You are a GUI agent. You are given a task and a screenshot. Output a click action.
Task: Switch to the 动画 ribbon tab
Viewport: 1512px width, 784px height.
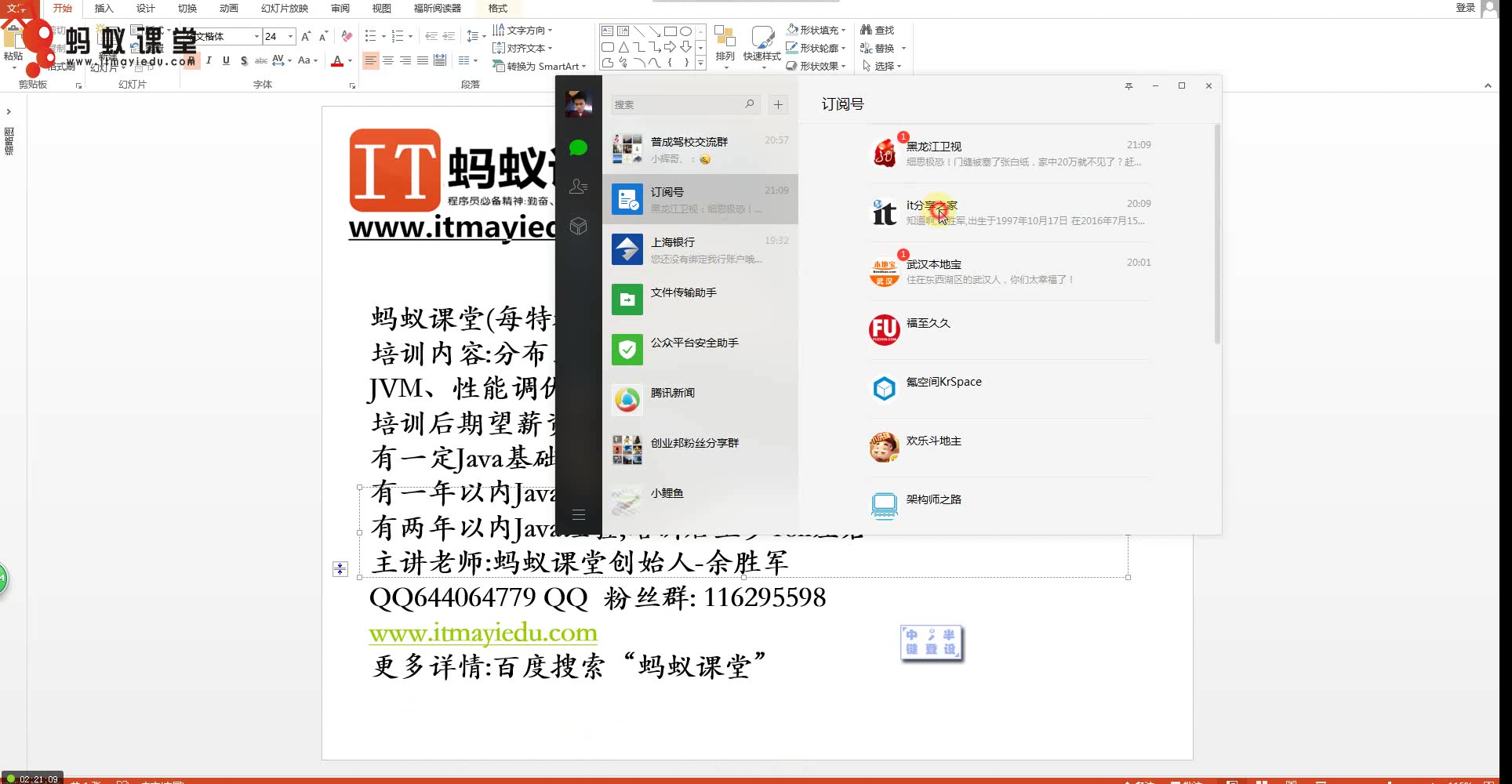(x=228, y=8)
